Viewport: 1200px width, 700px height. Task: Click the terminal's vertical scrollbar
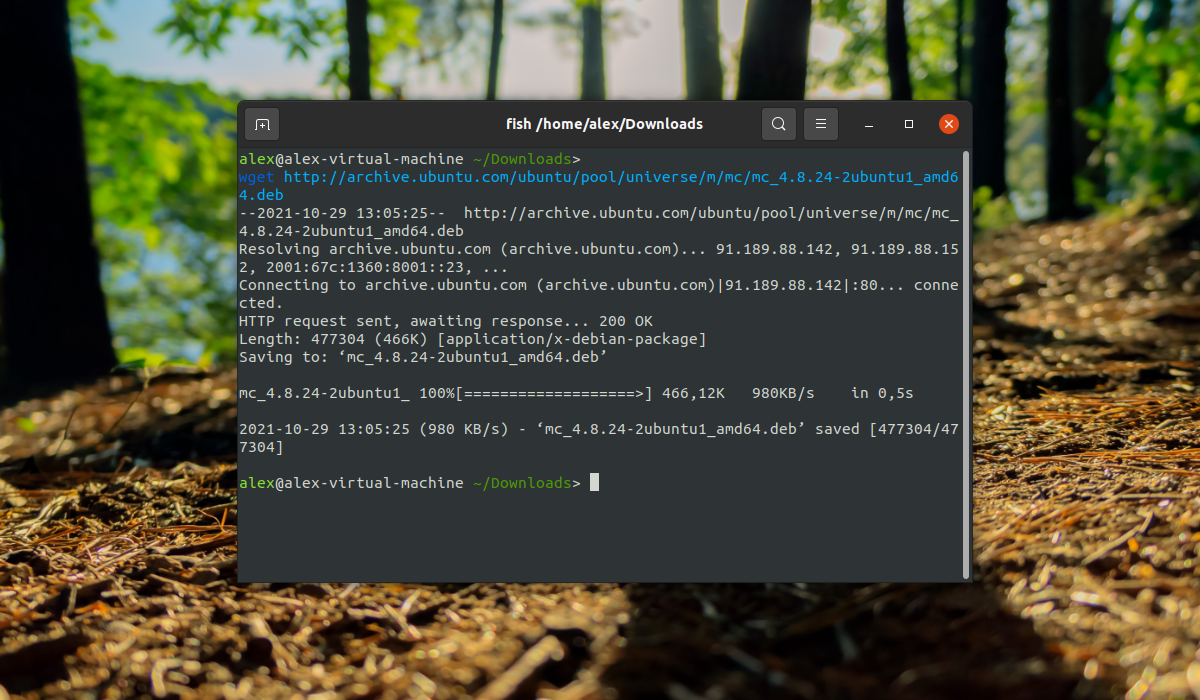click(x=965, y=360)
